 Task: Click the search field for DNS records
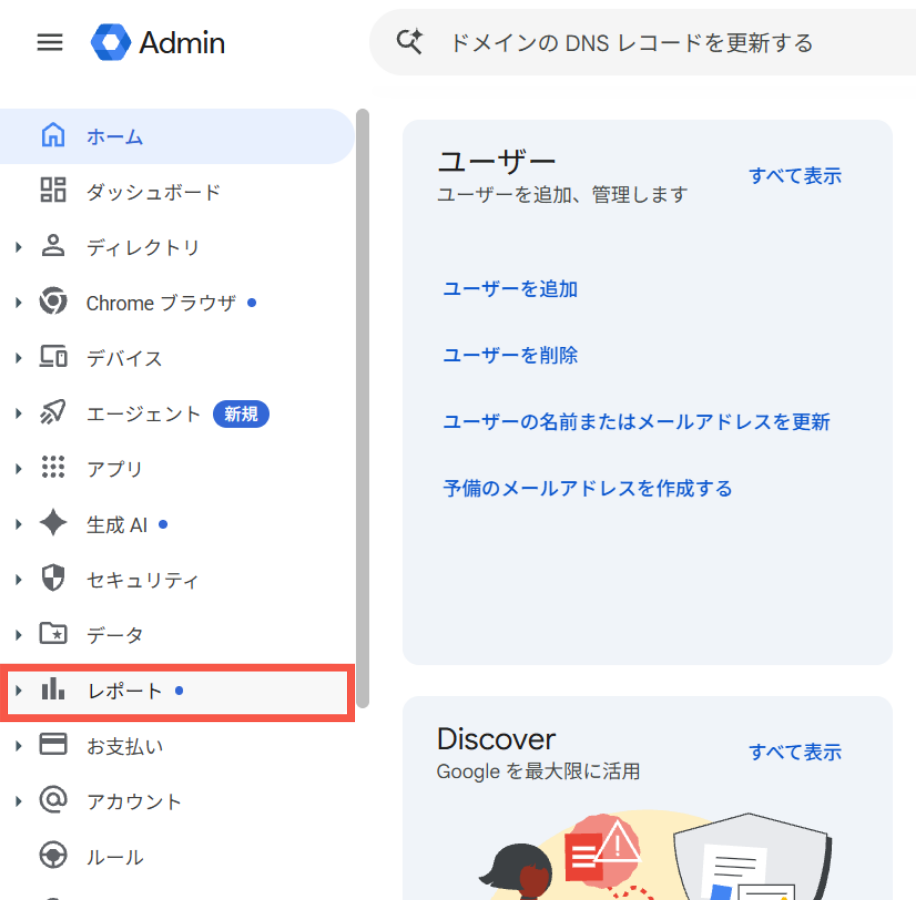(643, 42)
